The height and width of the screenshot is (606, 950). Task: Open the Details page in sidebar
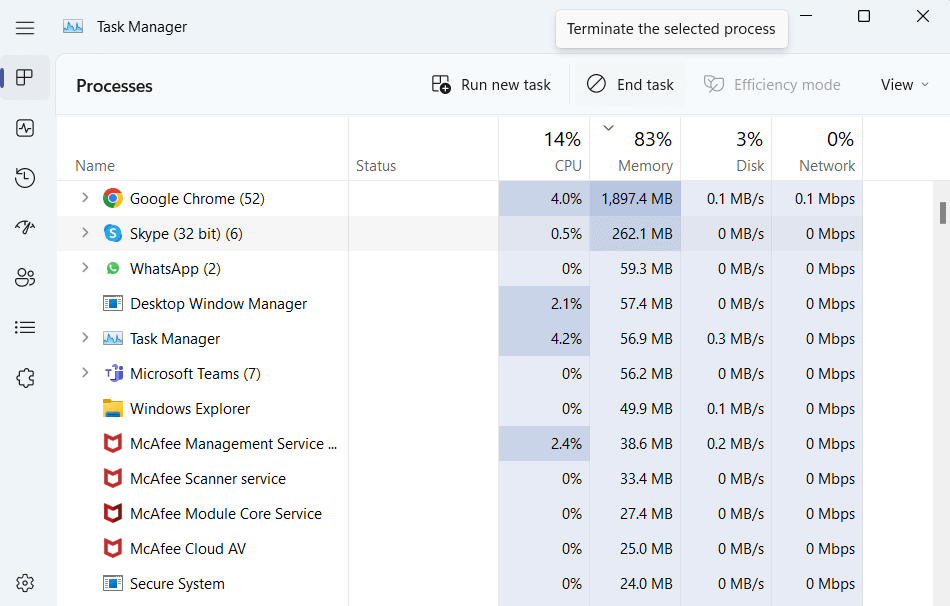click(25, 327)
